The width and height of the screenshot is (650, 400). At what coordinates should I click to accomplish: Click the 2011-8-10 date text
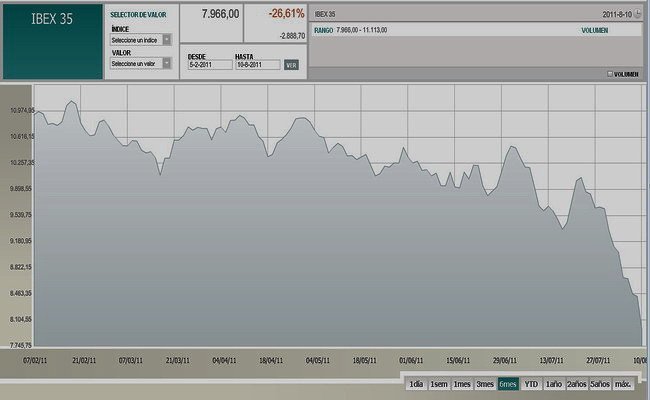[x=617, y=15]
